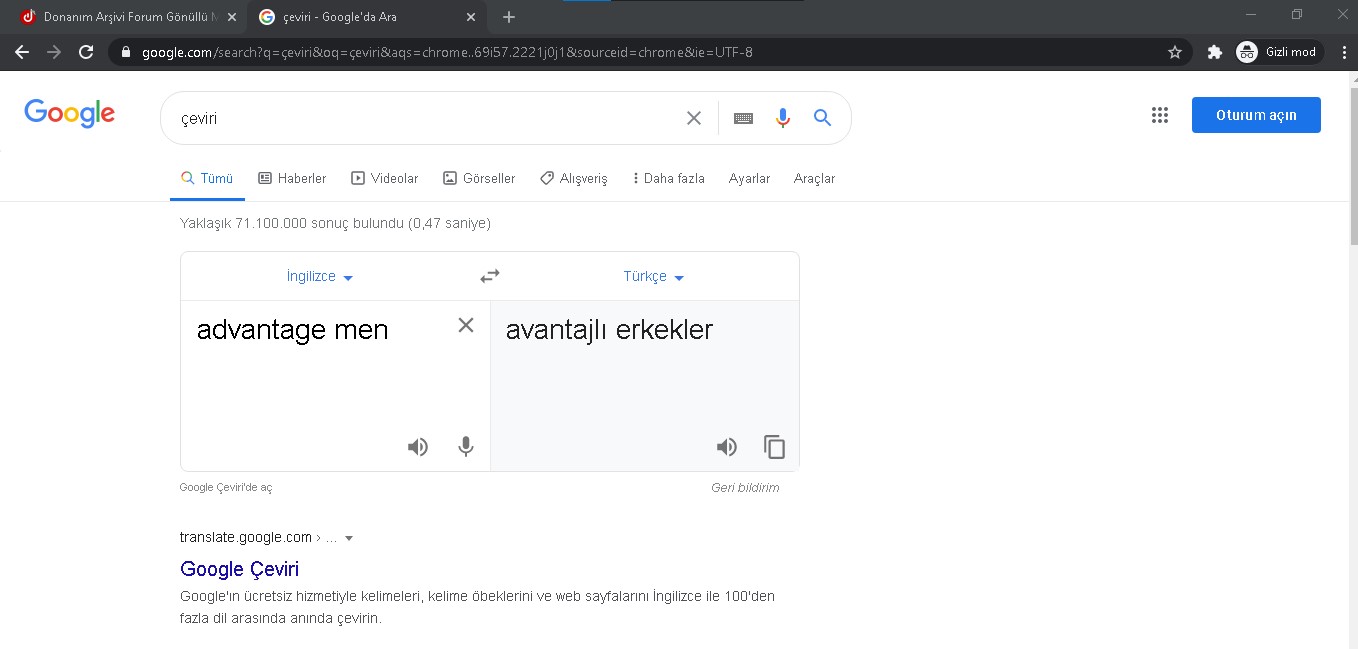Expand the Türkçe target language dropdown
Viewport: 1358px width, 649px height.
pyautogui.click(x=654, y=277)
